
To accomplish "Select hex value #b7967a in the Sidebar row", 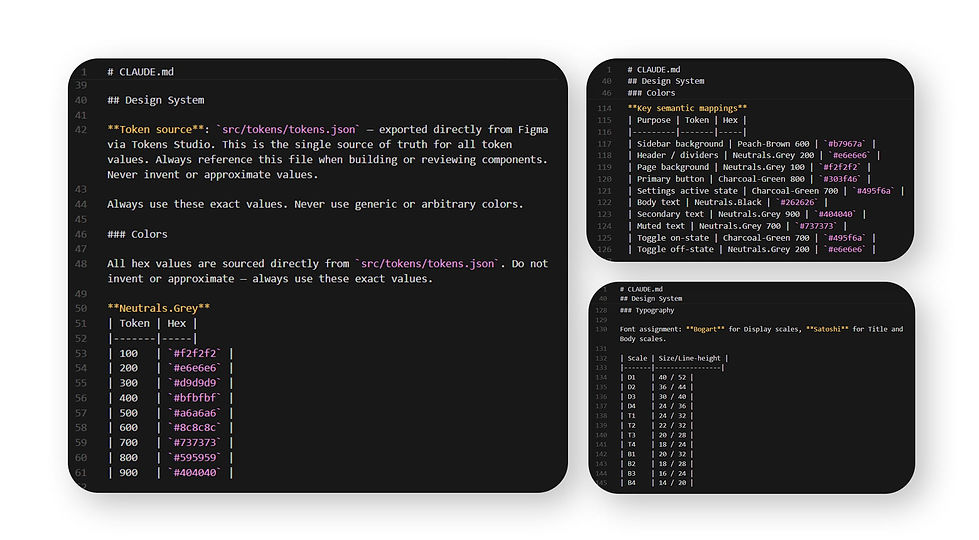I will pyautogui.click(x=844, y=144).
